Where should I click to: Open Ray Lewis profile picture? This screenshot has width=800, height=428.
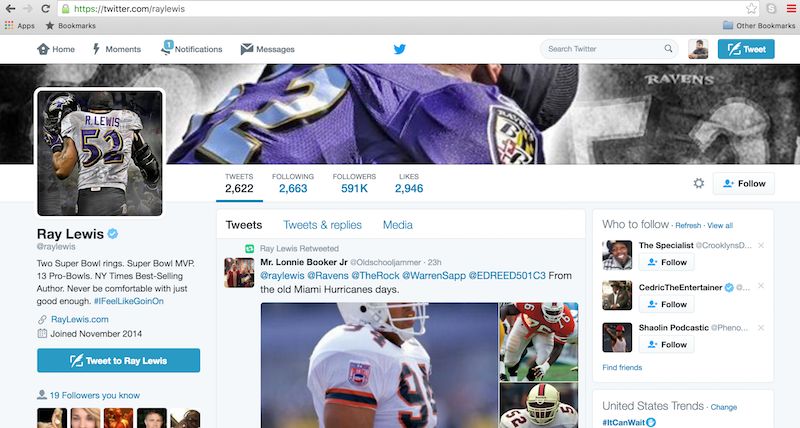coord(99,152)
